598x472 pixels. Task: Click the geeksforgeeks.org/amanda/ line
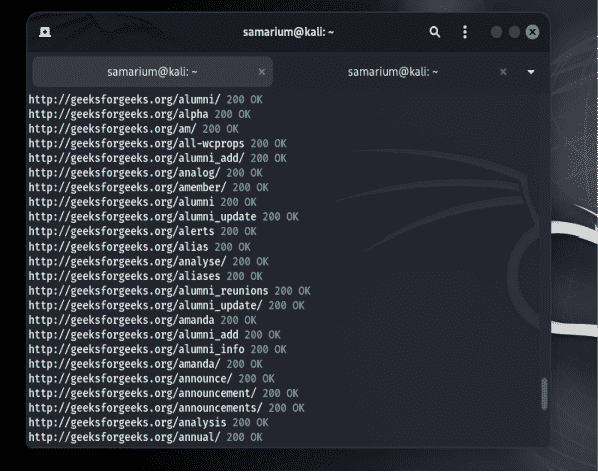[145, 364]
